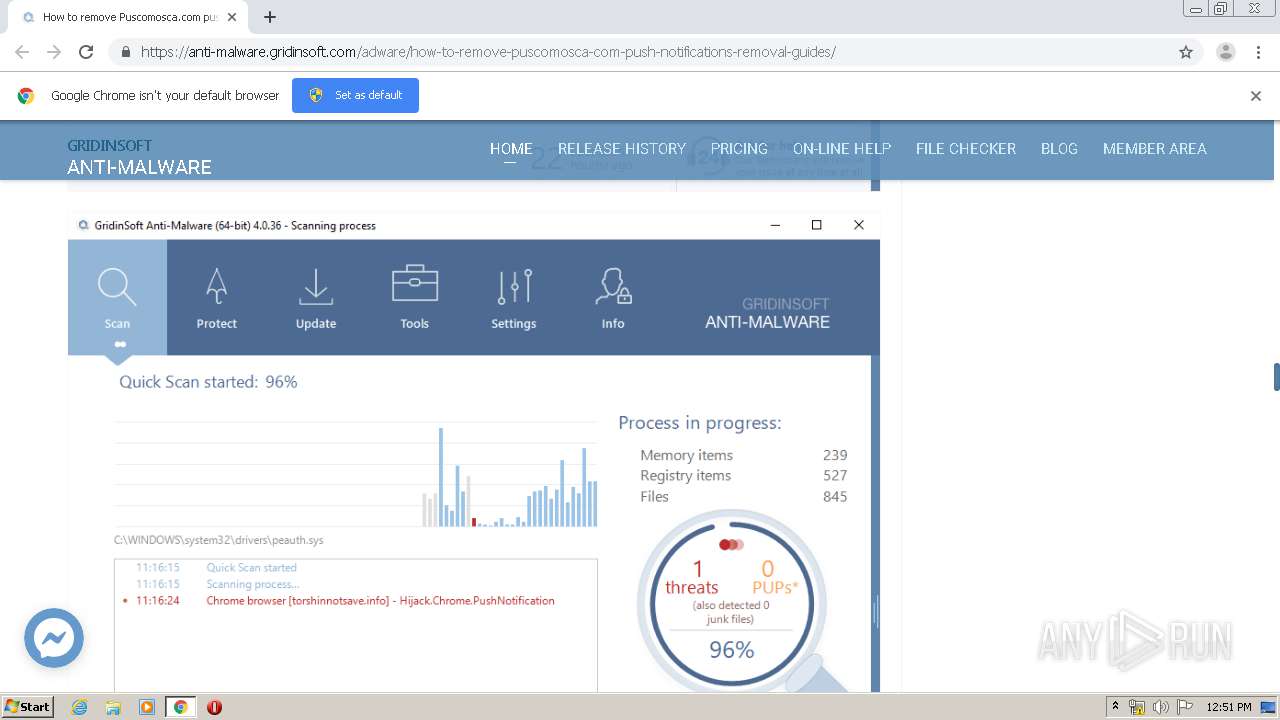Open the Windows Start menu

[x=27, y=707]
